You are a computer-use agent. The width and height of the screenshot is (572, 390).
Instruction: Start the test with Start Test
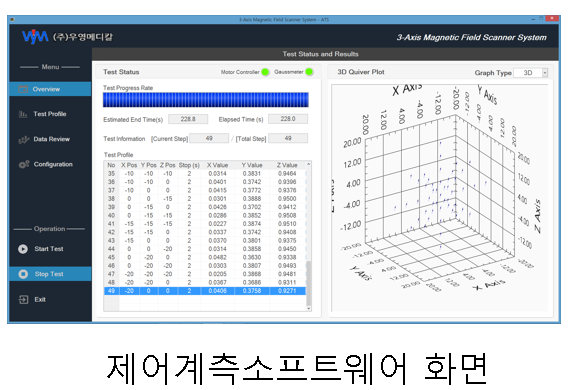pyautogui.click(x=50, y=249)
